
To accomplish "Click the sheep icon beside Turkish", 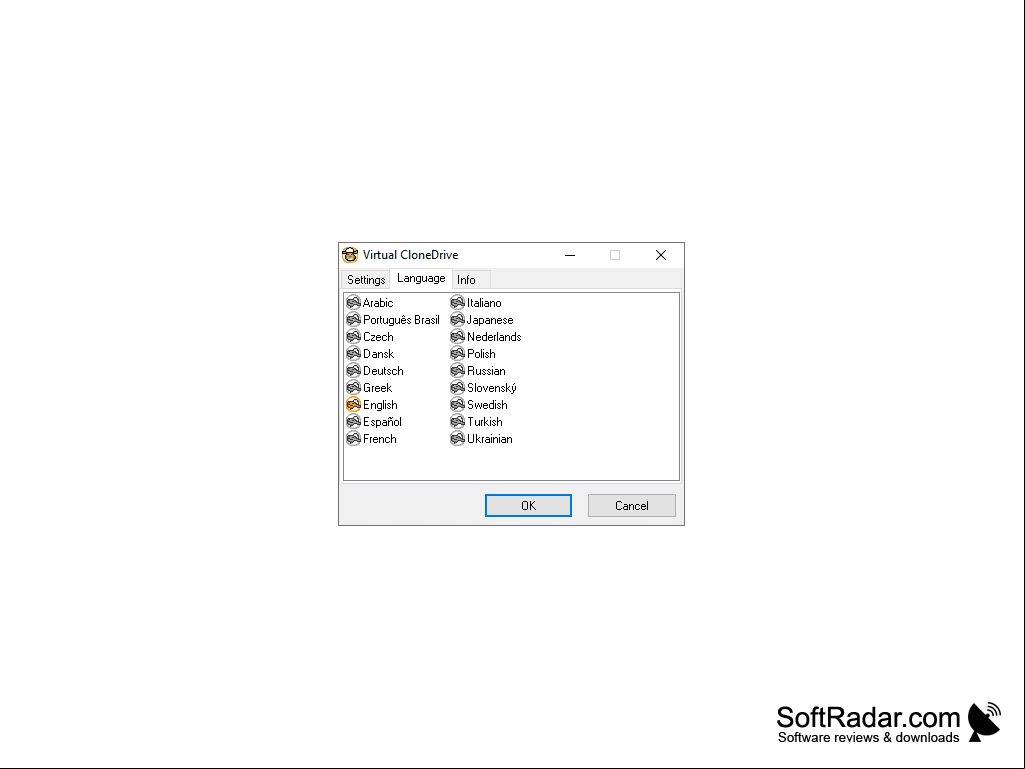I will pyautogui.click(x=458, y=421).
